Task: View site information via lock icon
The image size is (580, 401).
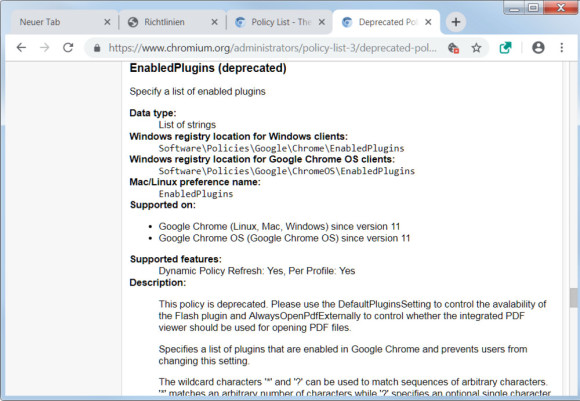Action: tap(97, 48)
